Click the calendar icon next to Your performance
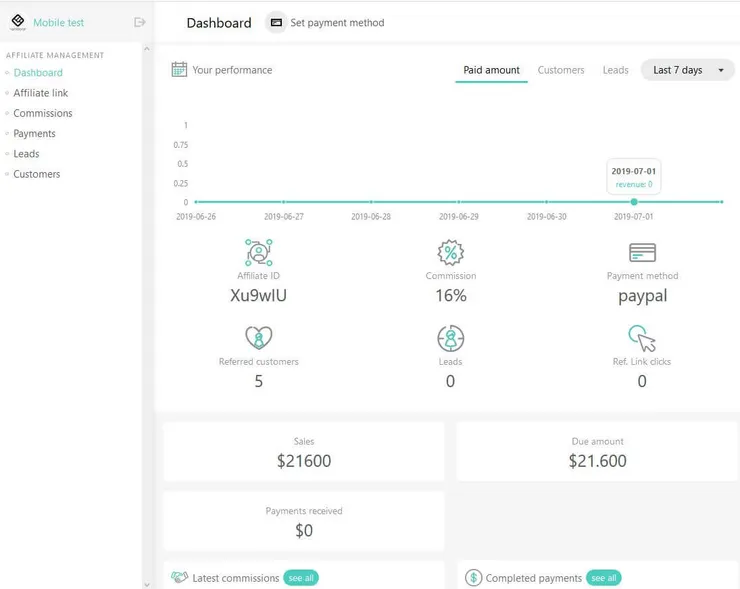 [x=179, y=69]
